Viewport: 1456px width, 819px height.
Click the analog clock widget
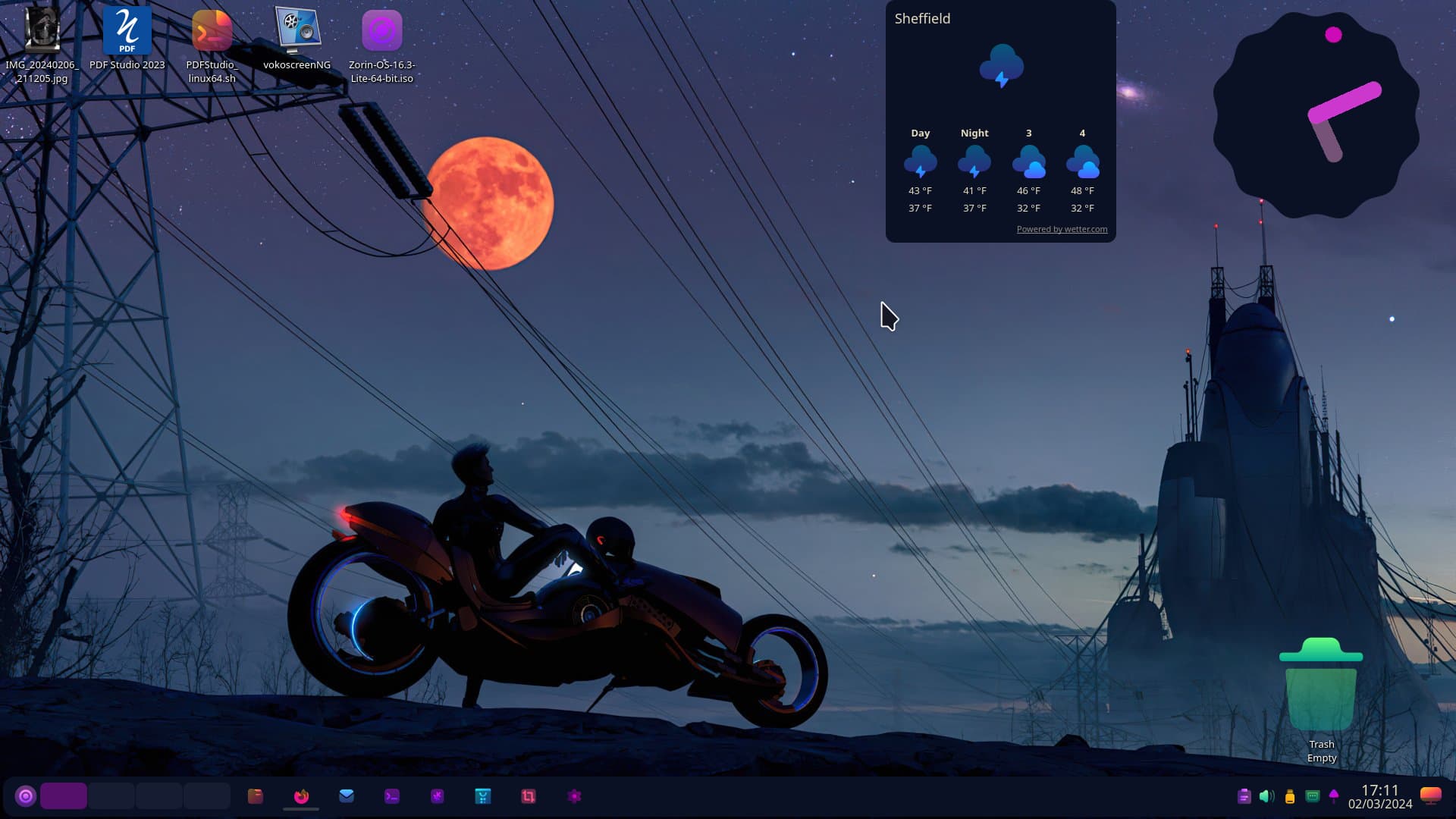point(1316,115)
